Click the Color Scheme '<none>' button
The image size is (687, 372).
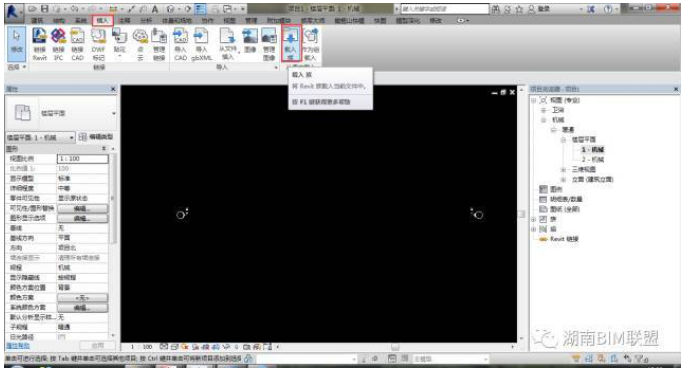tap(82, 298)
